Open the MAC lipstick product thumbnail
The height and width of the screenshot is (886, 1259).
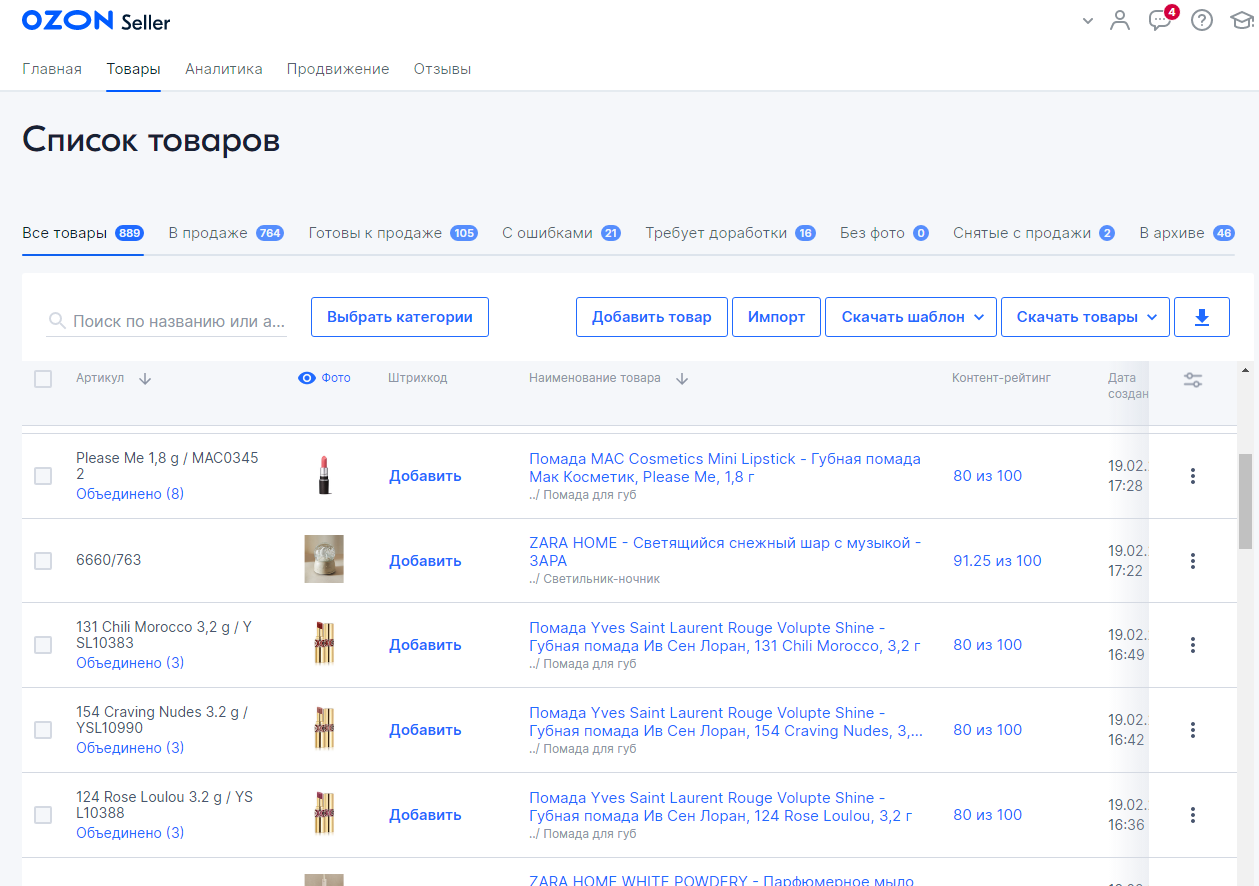pos(324,475)
